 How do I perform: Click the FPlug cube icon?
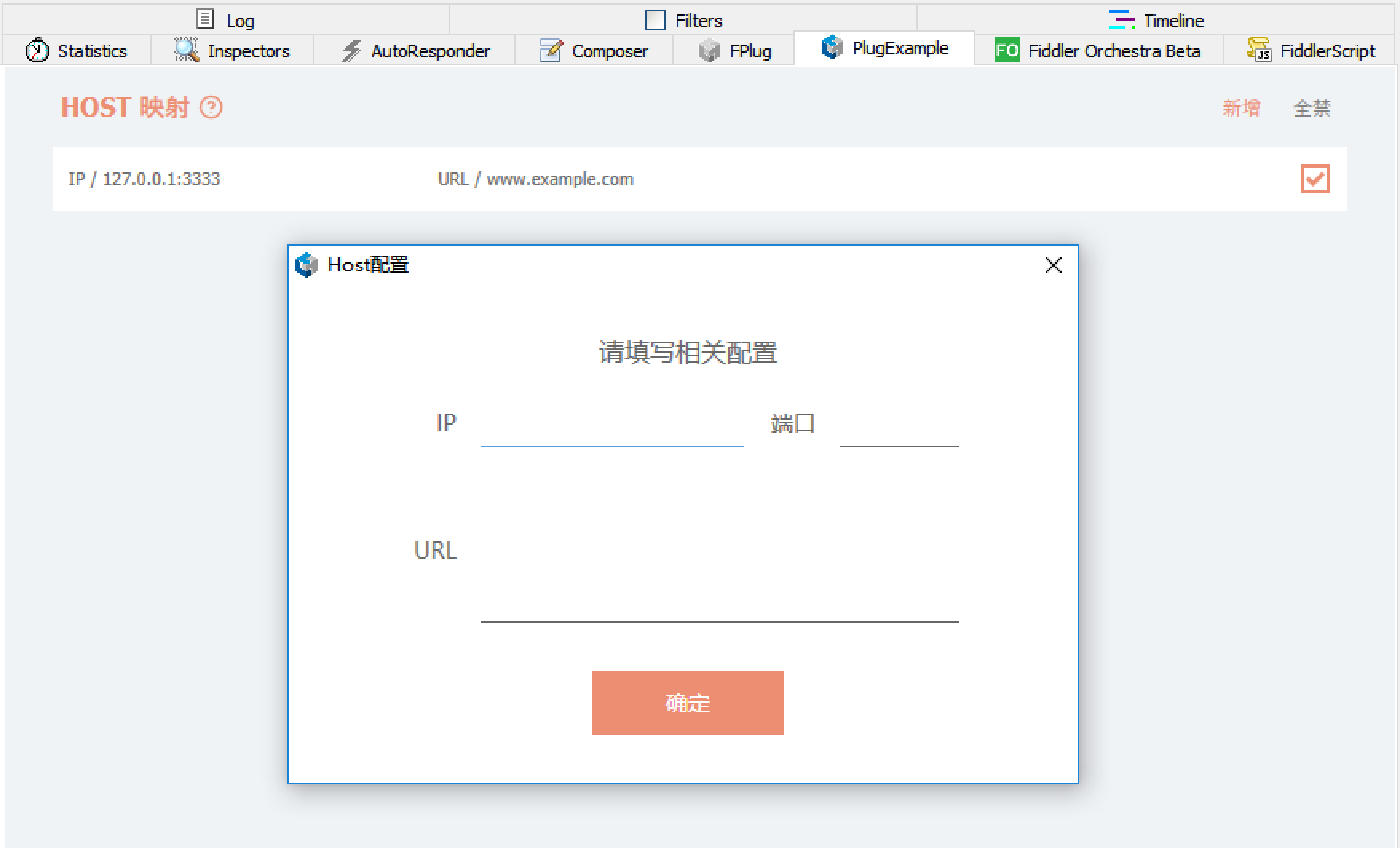(x=710, y=51)
